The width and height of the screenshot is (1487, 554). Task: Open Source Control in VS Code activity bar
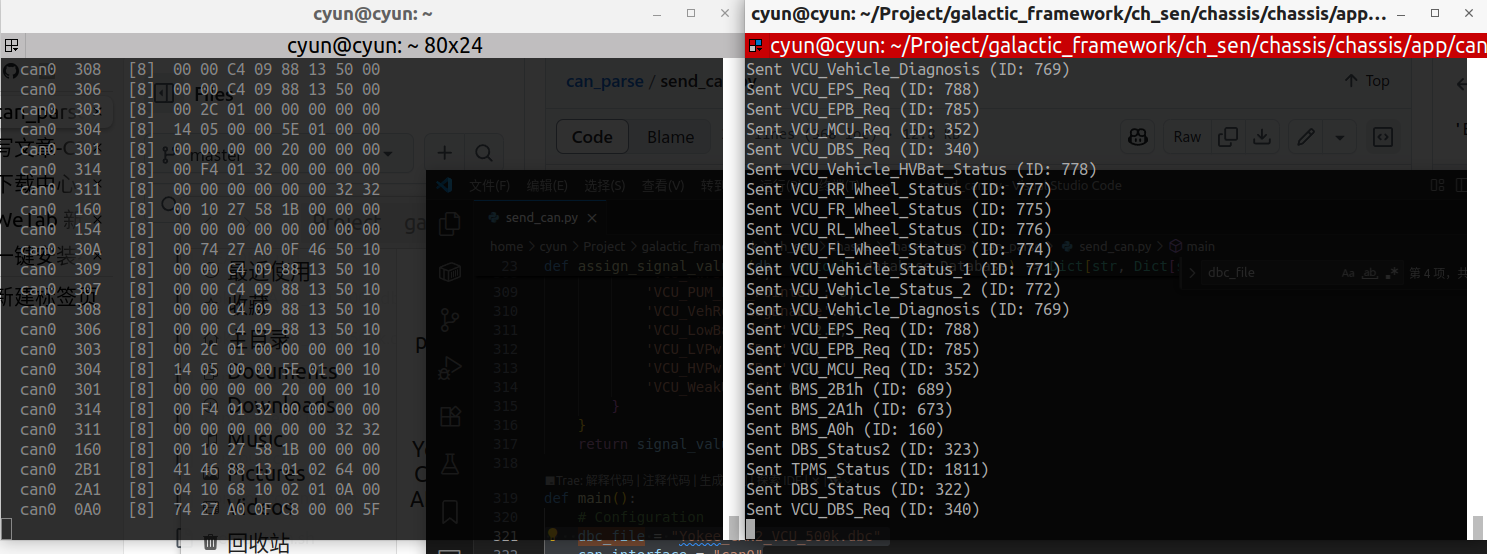coord(450,319)
